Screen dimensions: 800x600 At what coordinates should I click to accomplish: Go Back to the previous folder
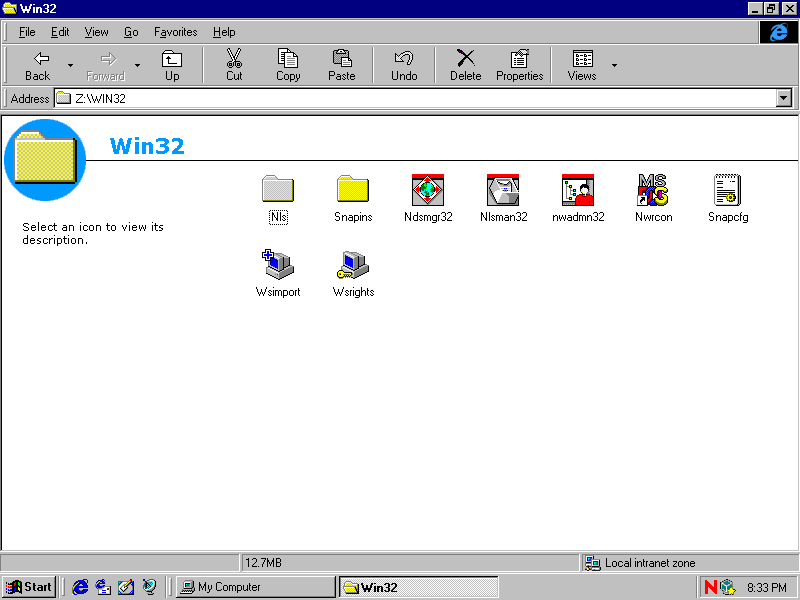click(38, 65)
